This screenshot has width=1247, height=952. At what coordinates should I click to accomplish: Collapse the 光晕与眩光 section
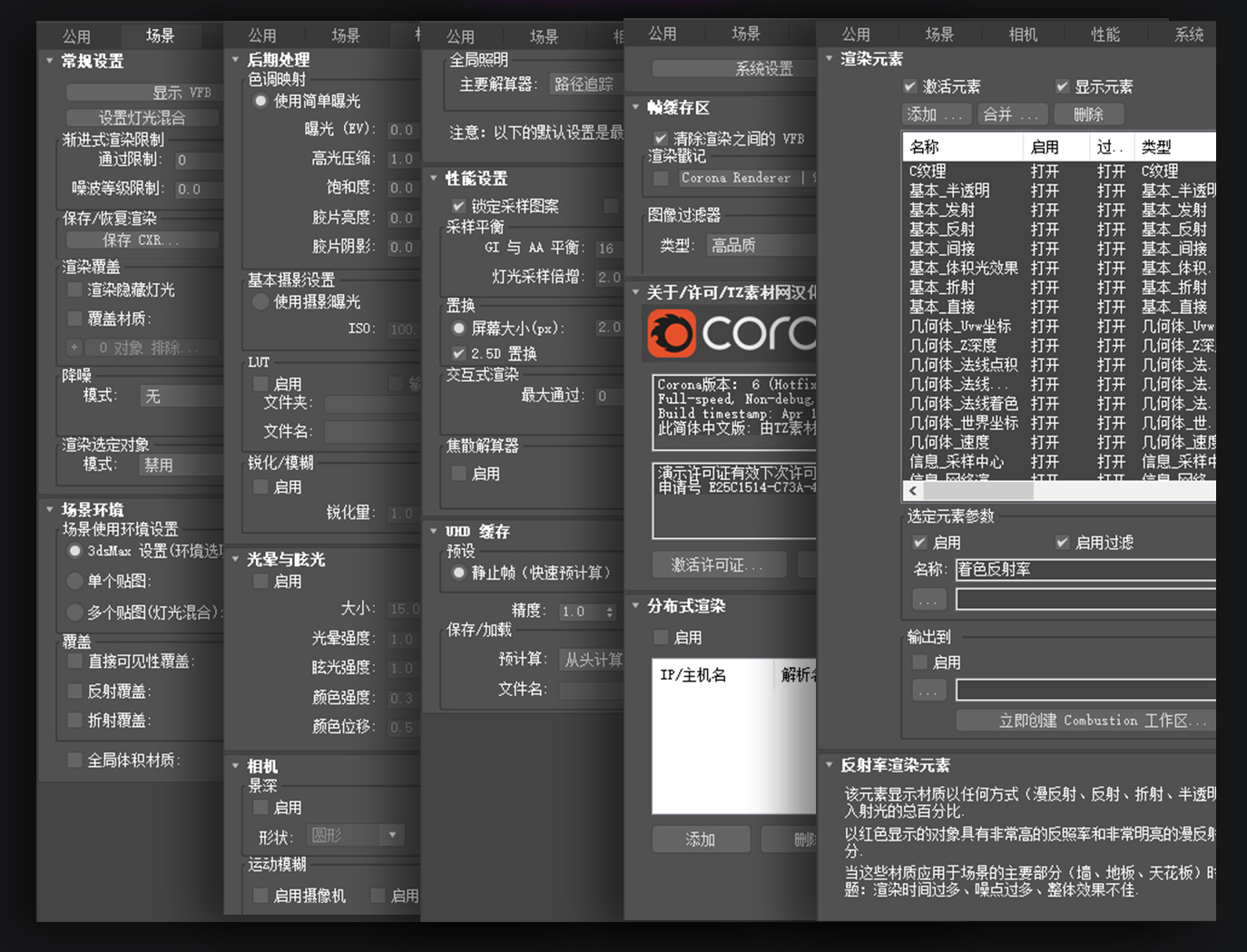237,560
